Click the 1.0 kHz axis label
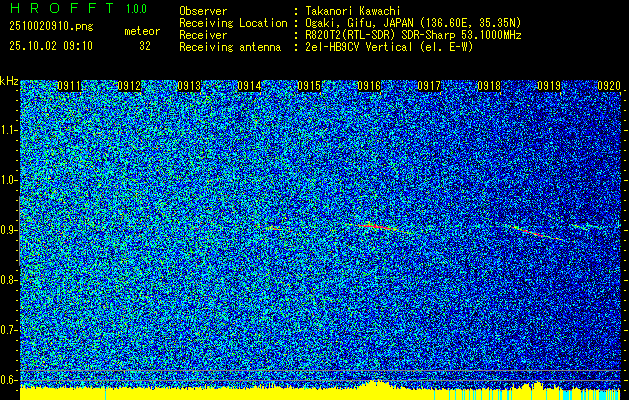629x400 pixels. (9, 180)
